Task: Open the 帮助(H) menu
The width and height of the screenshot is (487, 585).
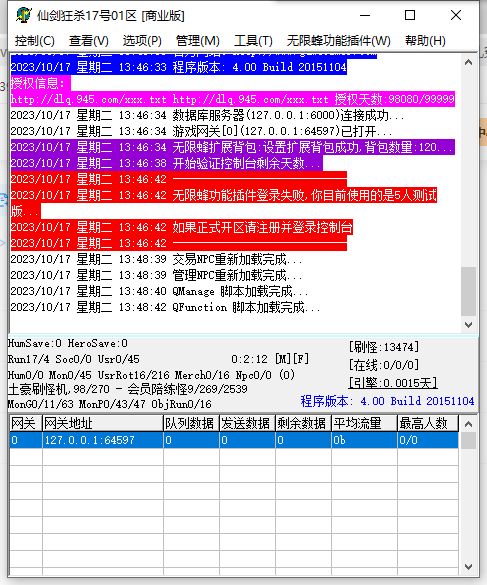Action: (x=425, y=40)
